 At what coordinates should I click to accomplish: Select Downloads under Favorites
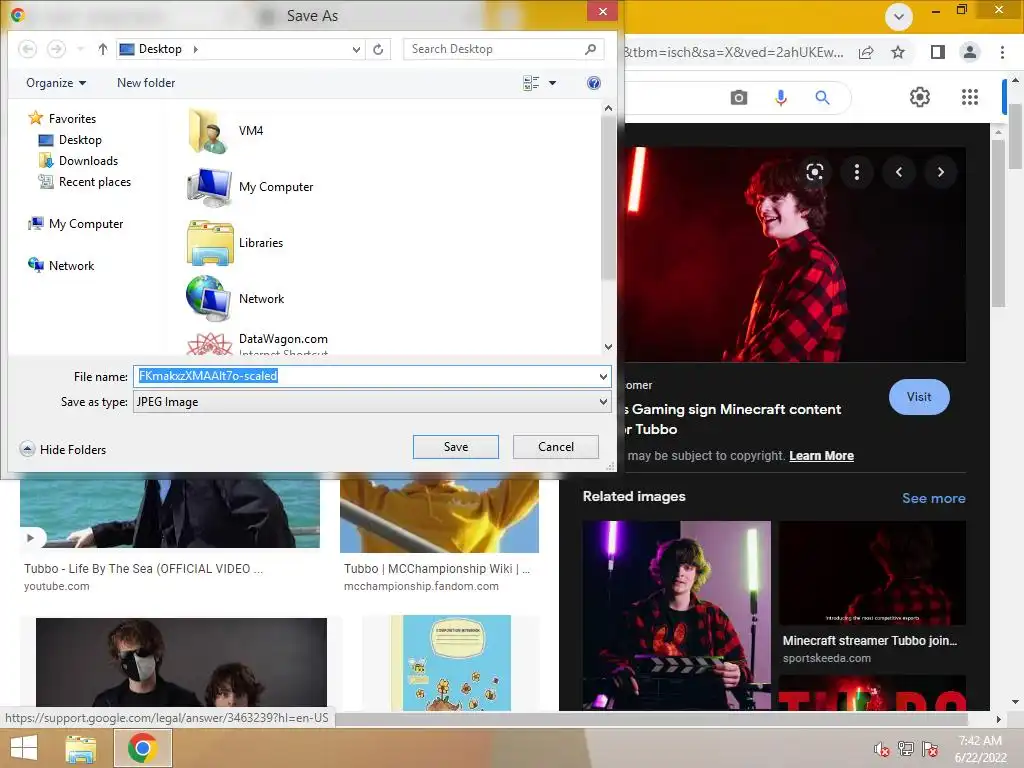[x=78, y=161]
